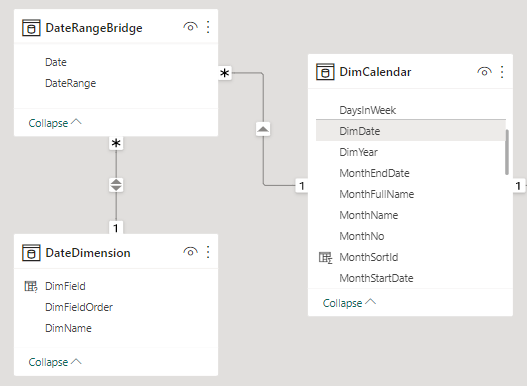Click the MonthSortId calculated column icon

(325, 258)
